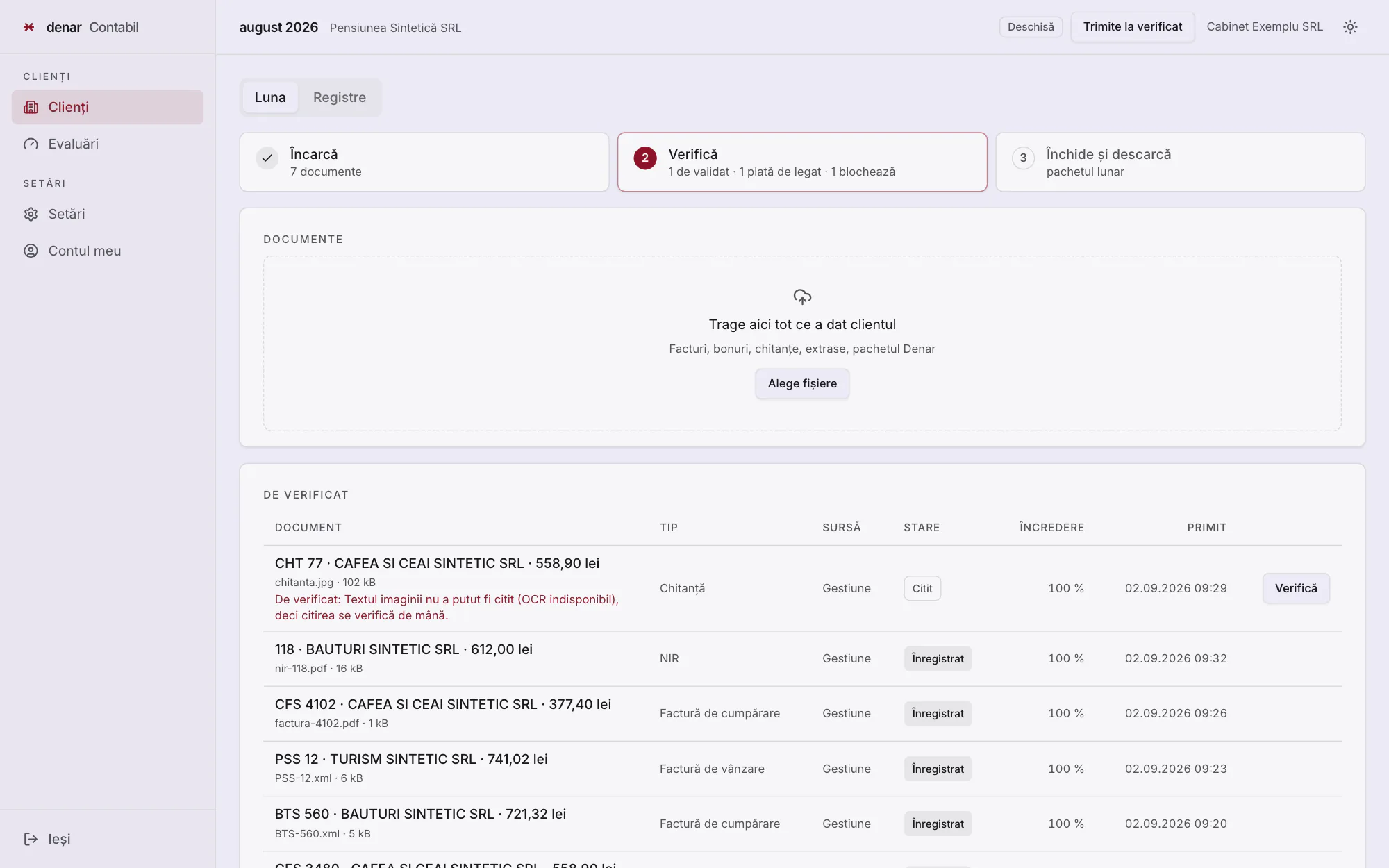Click step number 3 badge
Viewport: 1389px width, 868px height.
1023,158
